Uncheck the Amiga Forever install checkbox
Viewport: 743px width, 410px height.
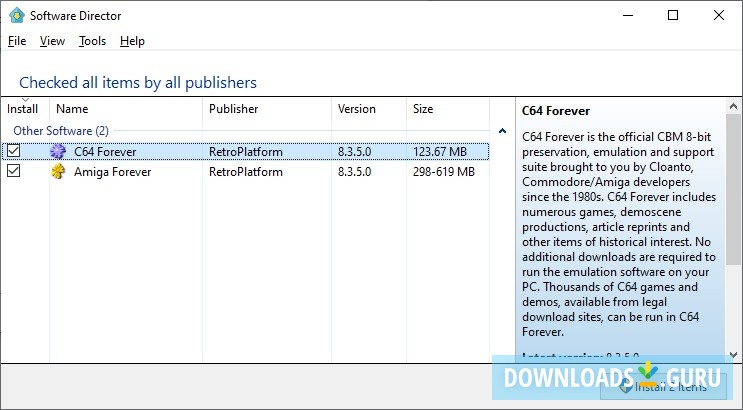coord(14,170)
